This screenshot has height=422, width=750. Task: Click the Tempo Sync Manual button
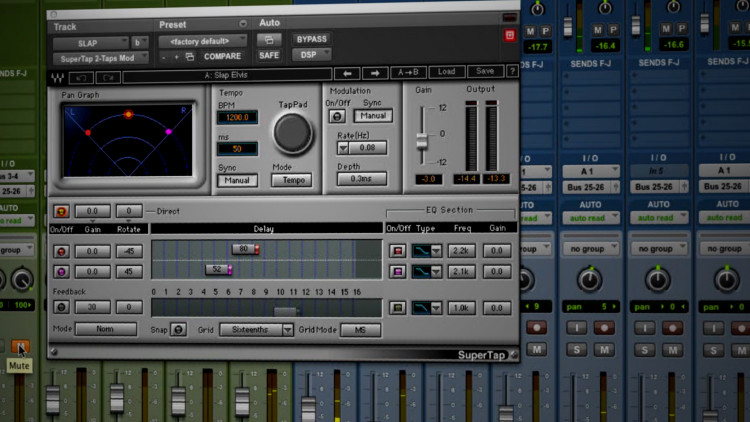click(237, 181)
